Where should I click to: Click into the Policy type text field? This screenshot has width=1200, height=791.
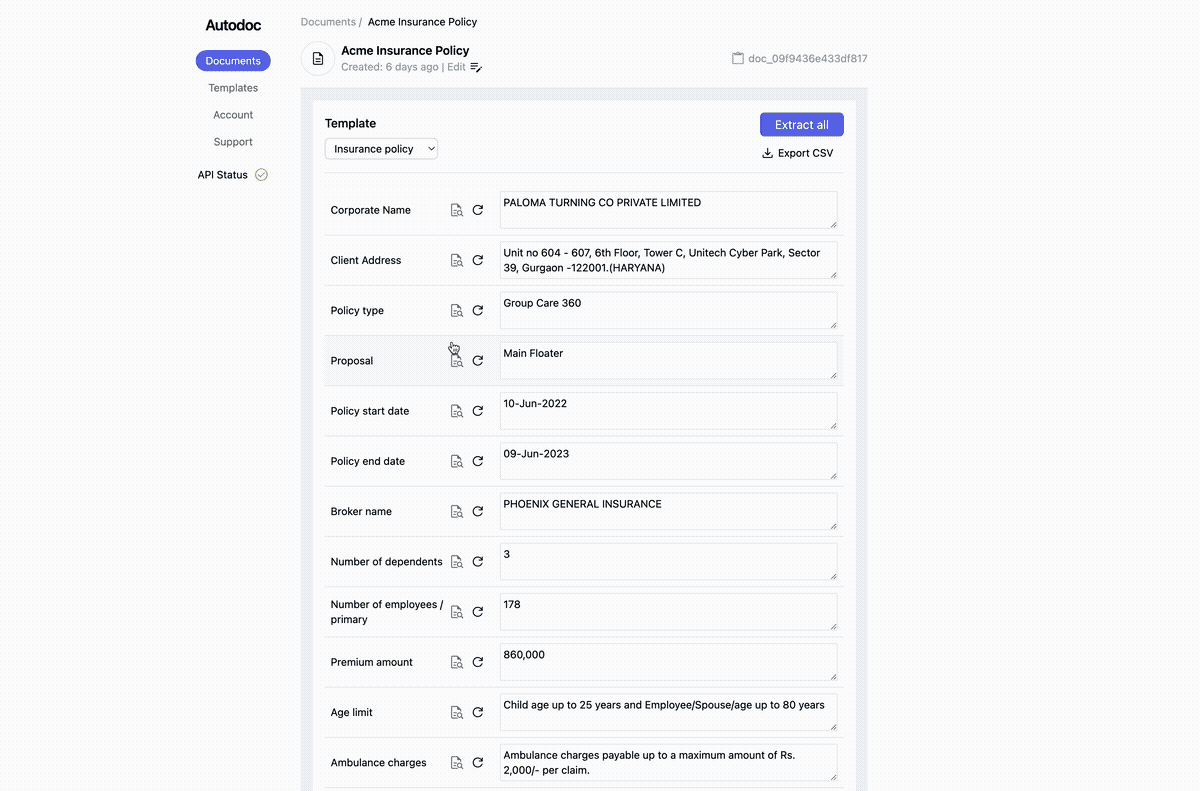click(x=668, y=310)
